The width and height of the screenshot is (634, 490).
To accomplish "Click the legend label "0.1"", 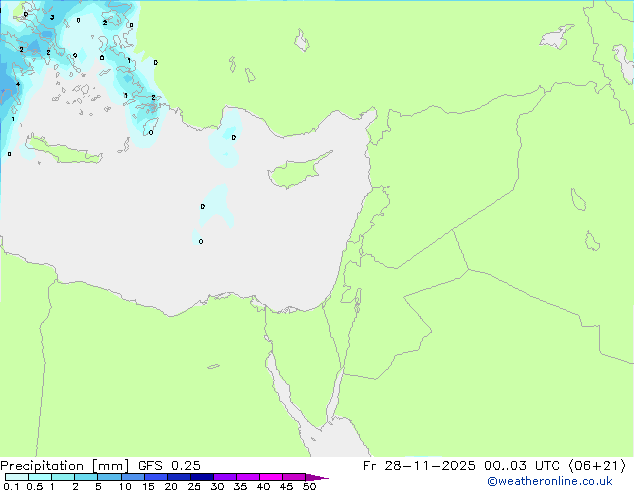I will [x=11, y=486].
